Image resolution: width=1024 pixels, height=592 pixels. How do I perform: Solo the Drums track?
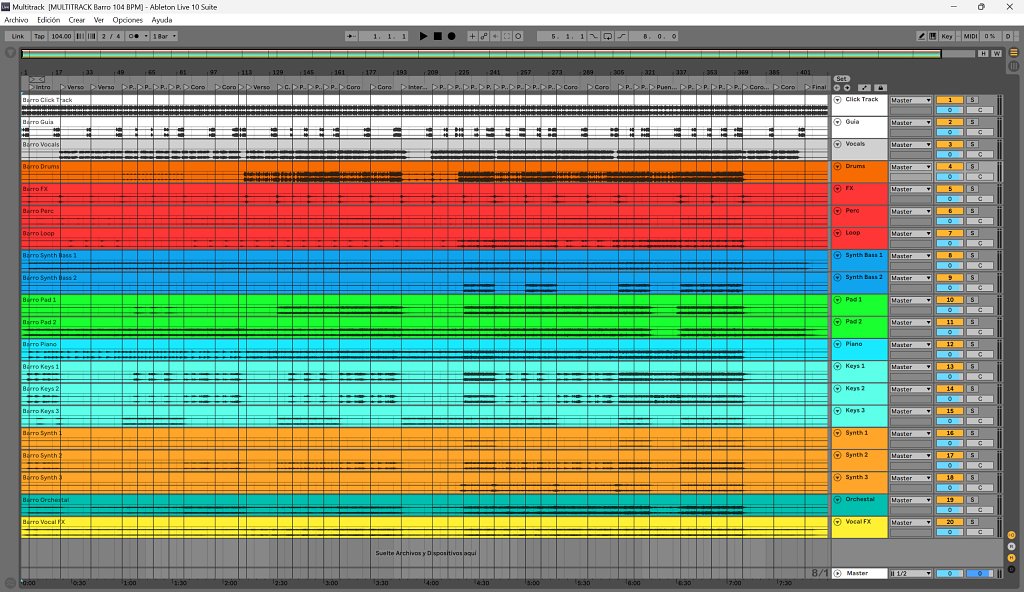point(971,167)
